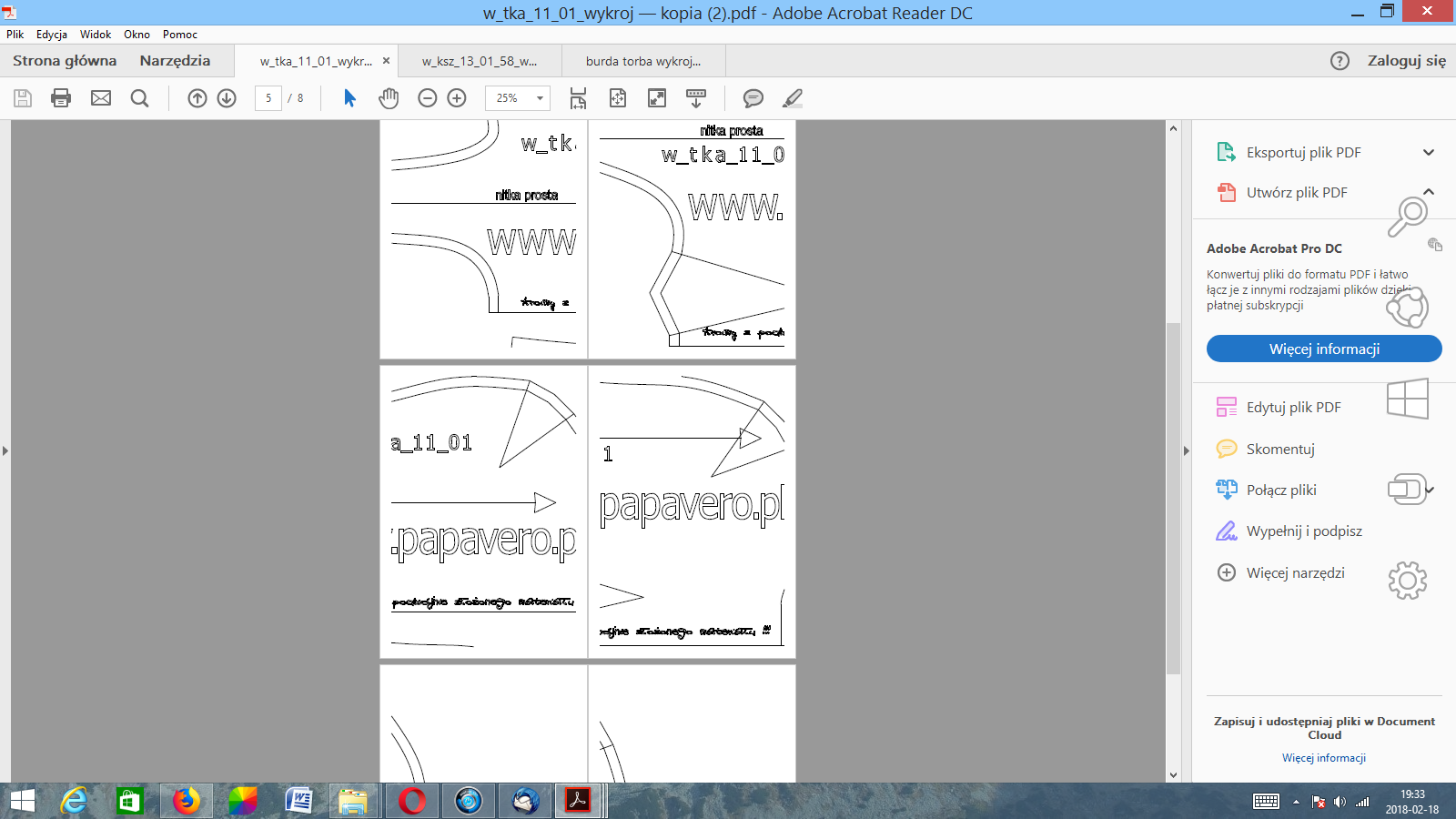1456x819 pixels.
Task: Click the Save file icon
Action: pos(23,98)
